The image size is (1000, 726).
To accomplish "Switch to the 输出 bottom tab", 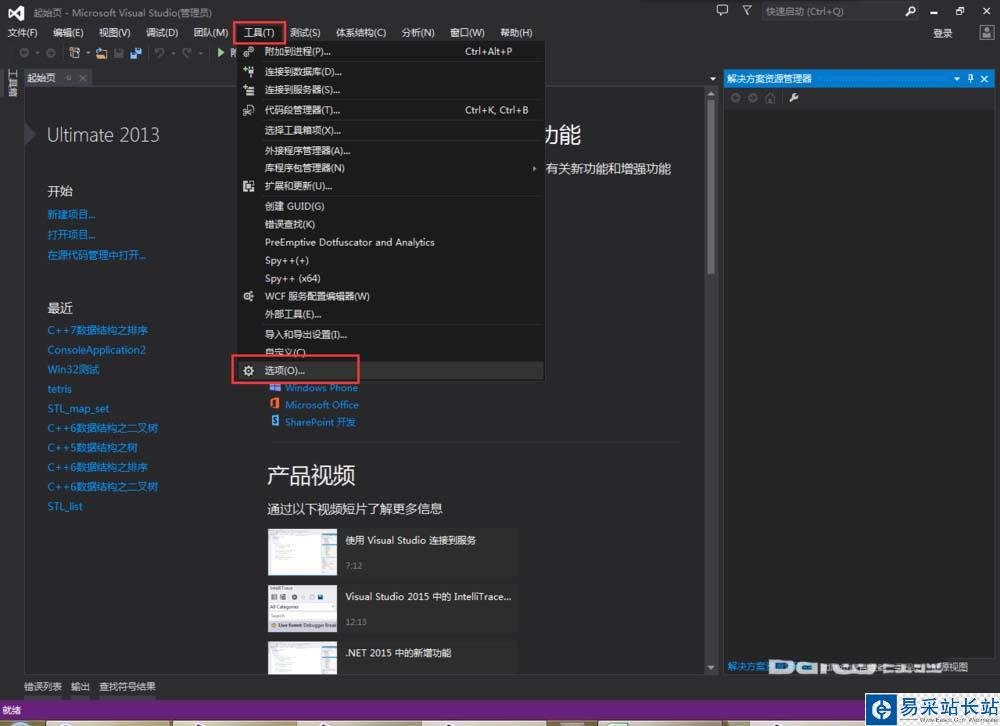I will (x=80, y=687).
